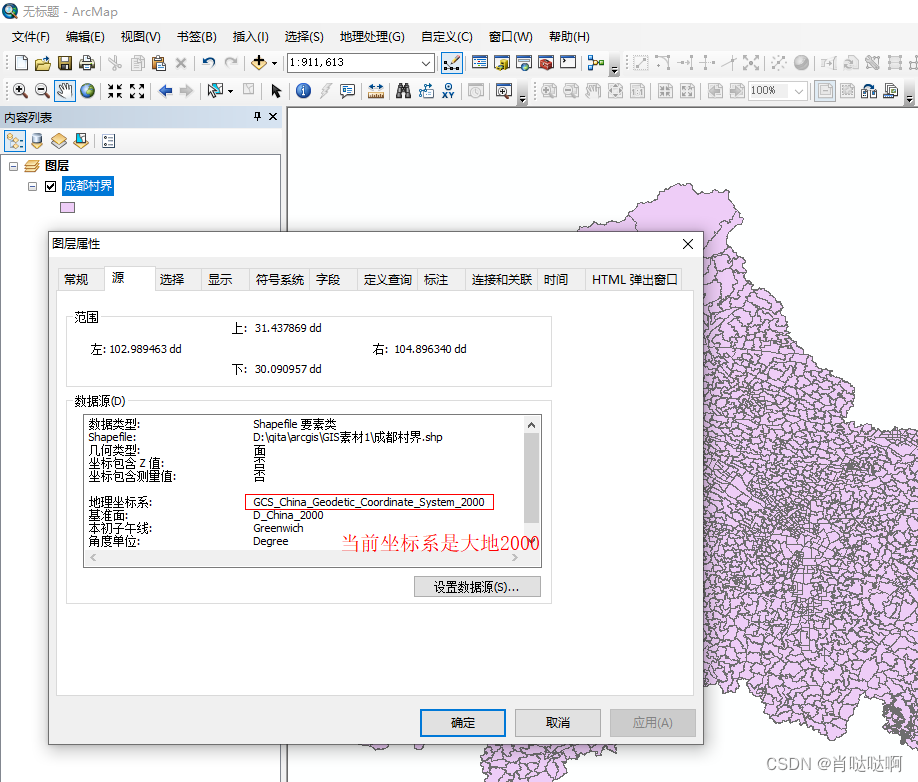Viewport: 918px width, 782px height.
Task: Open the Editor toolbar icon
Action: [x=452, y=63]
